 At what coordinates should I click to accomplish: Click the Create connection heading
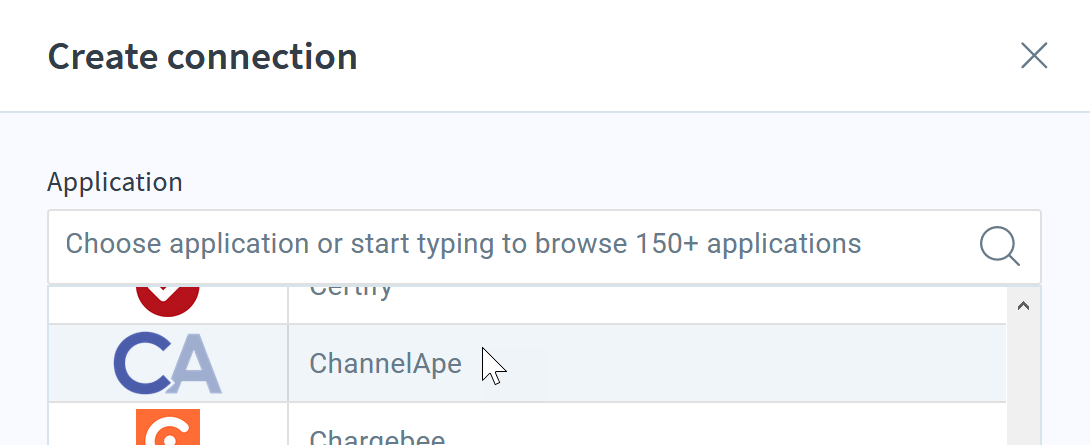pos(202,56)
